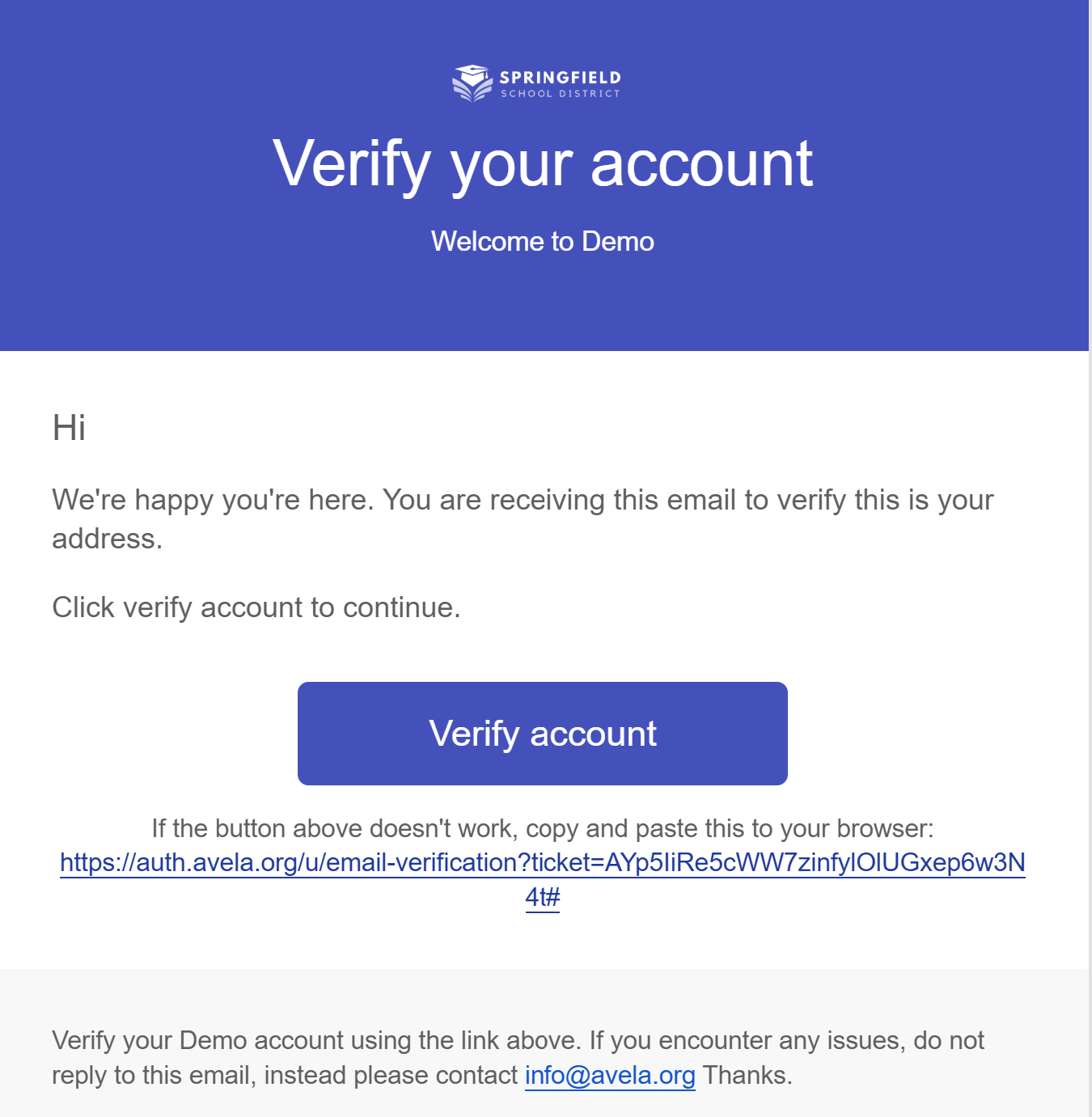
Task: Click the "Verify your Demo account using the link" sentence
Action: click(x=315, y=1040)
